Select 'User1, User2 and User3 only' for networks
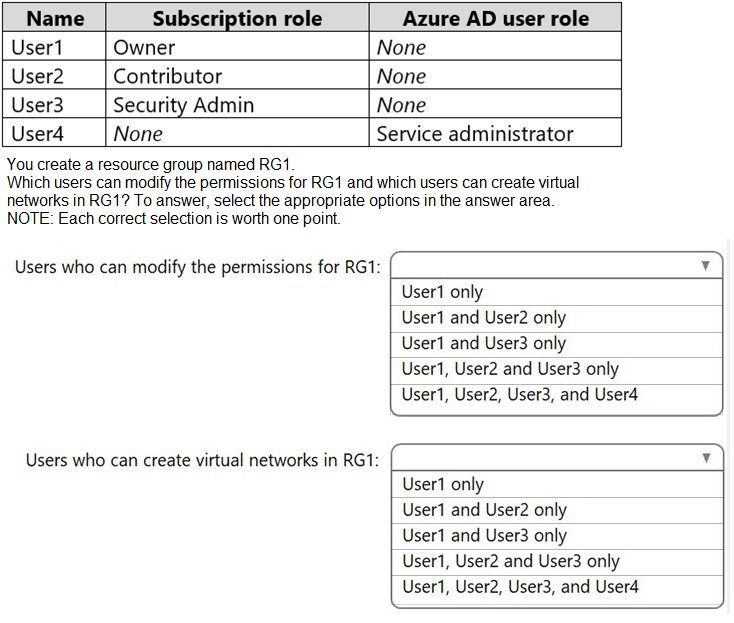This screenshot has height=623, width=734. pyautogui.click(x=557, y=562)
